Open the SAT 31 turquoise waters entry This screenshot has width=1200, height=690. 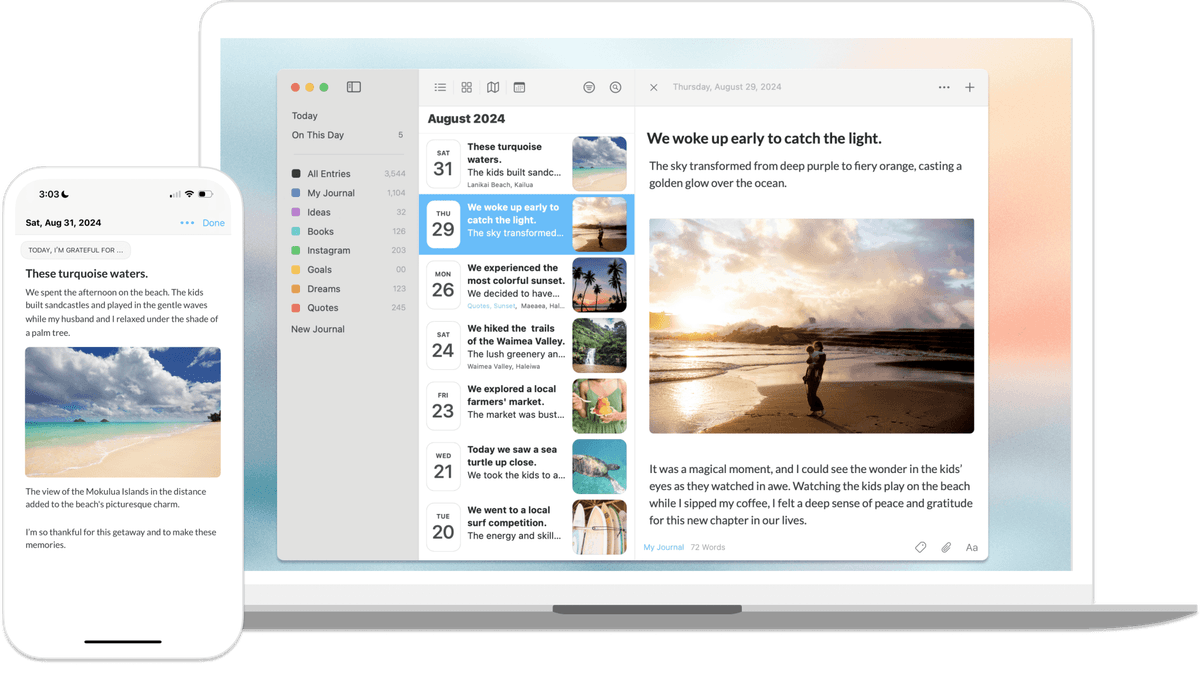pyautogui.click(x=527, y=164)
